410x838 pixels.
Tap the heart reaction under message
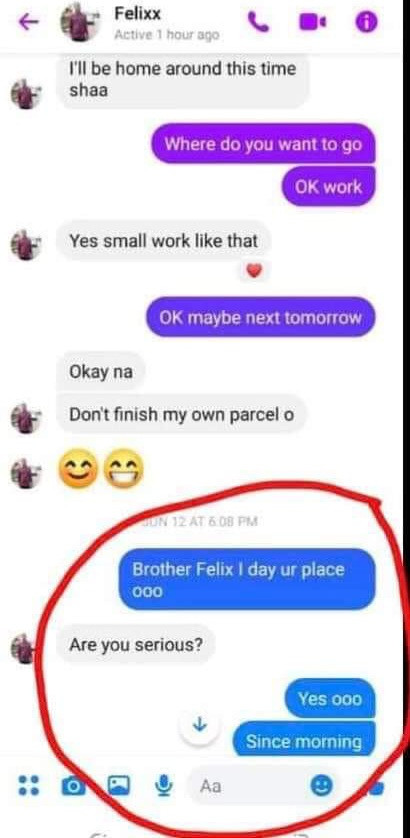(254, 272)
